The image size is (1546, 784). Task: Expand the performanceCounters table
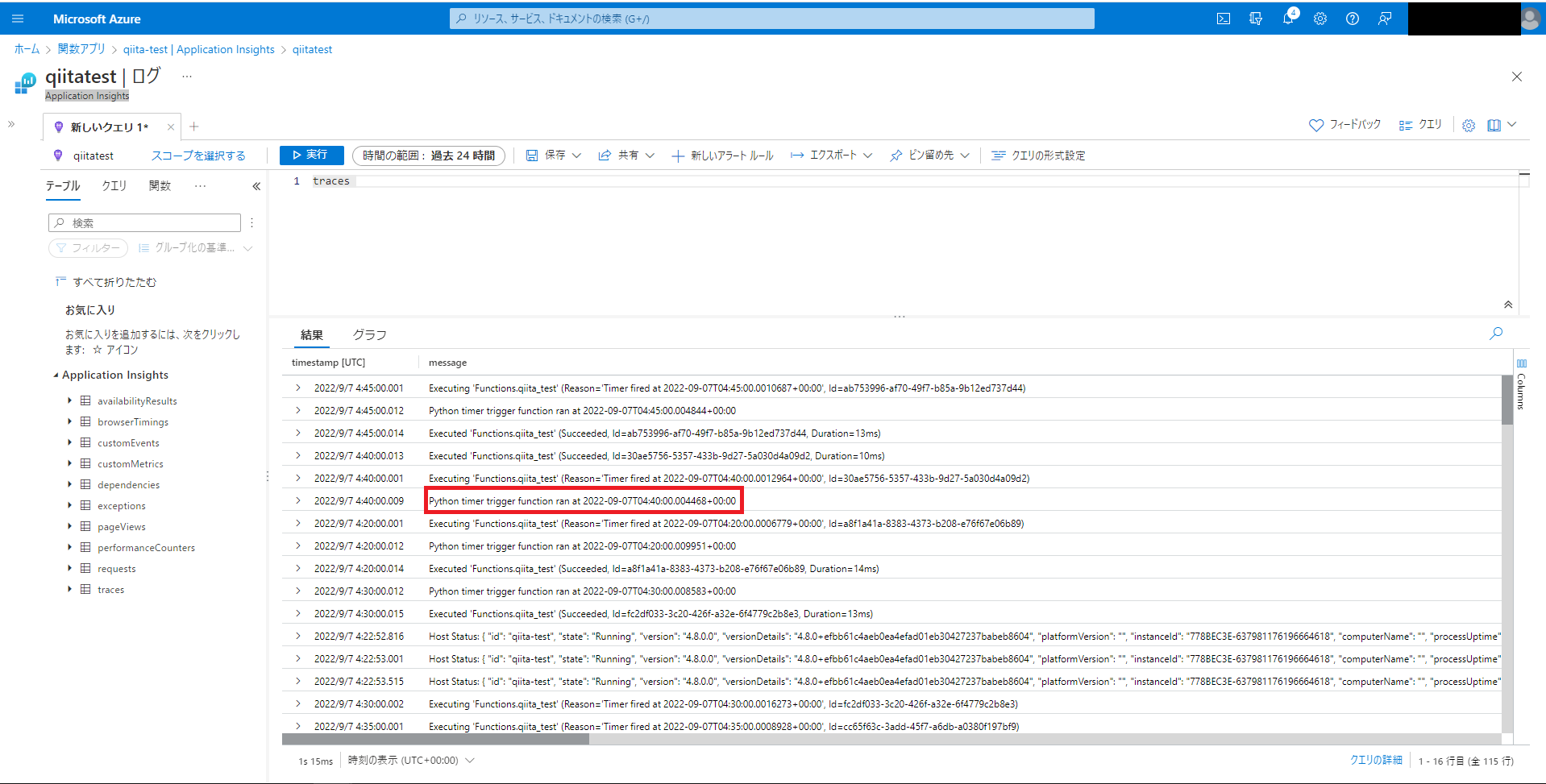[69, 547]
